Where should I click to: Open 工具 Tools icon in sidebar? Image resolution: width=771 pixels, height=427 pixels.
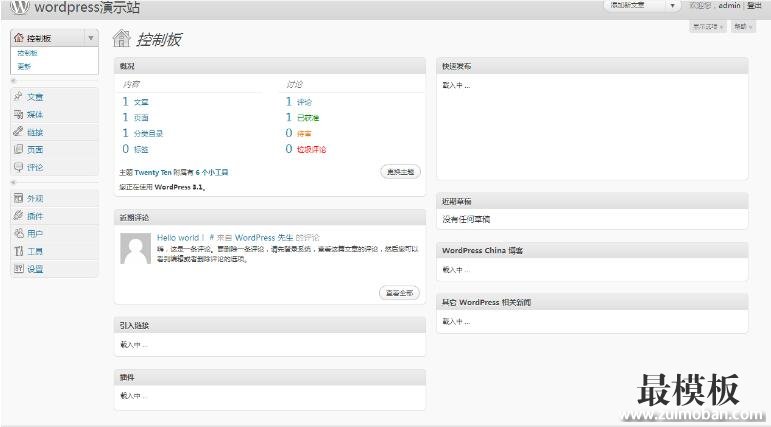(x=18, y=251)
